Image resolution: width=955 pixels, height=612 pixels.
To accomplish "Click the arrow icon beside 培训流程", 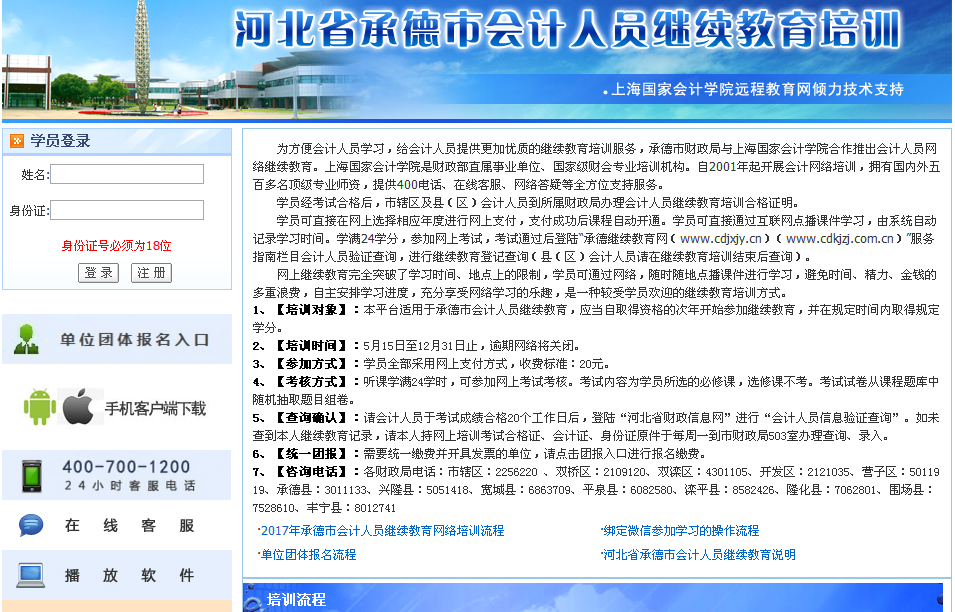I will click(x=255, y=600).
